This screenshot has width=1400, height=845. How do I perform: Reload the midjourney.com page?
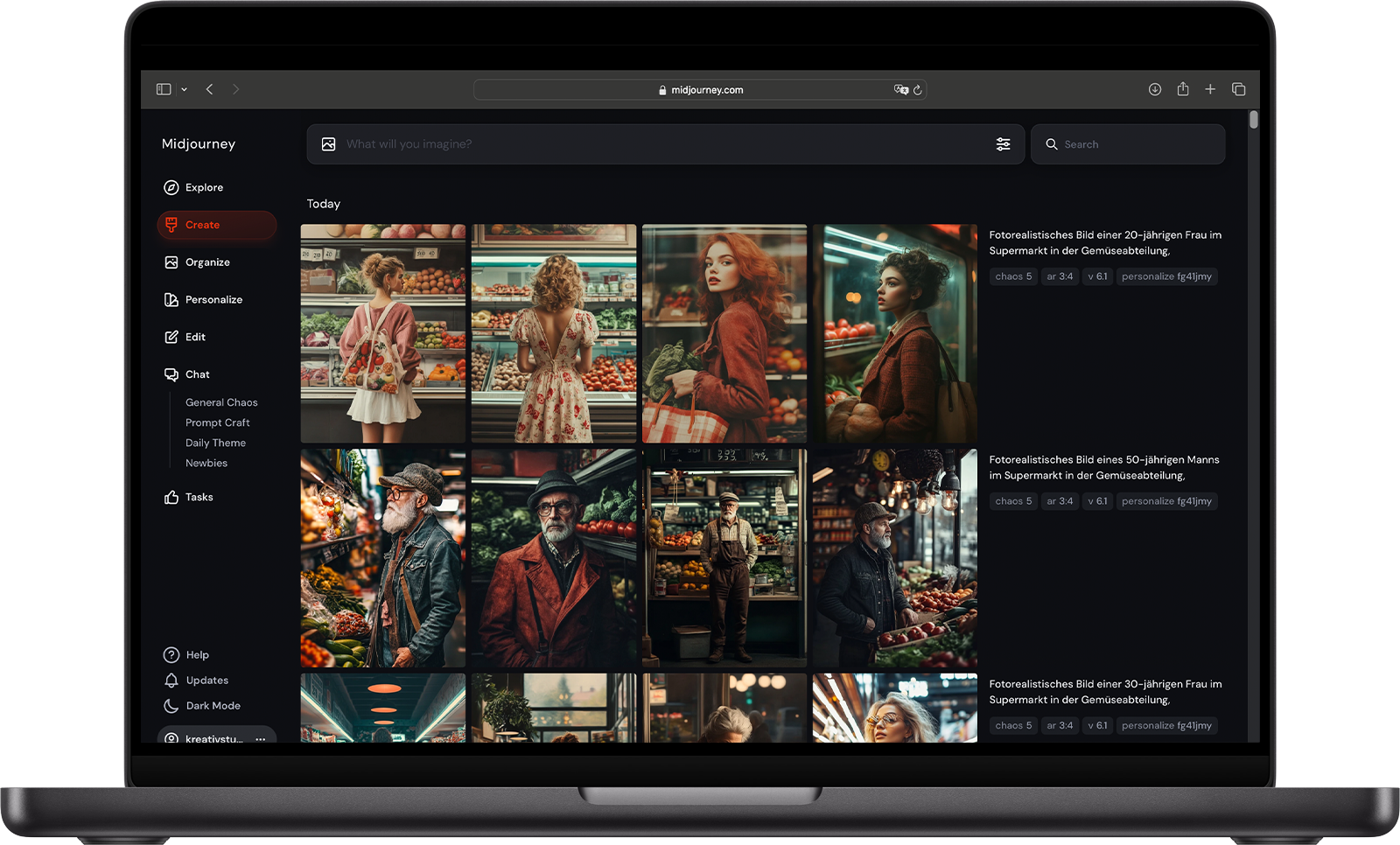coord(918,90)
